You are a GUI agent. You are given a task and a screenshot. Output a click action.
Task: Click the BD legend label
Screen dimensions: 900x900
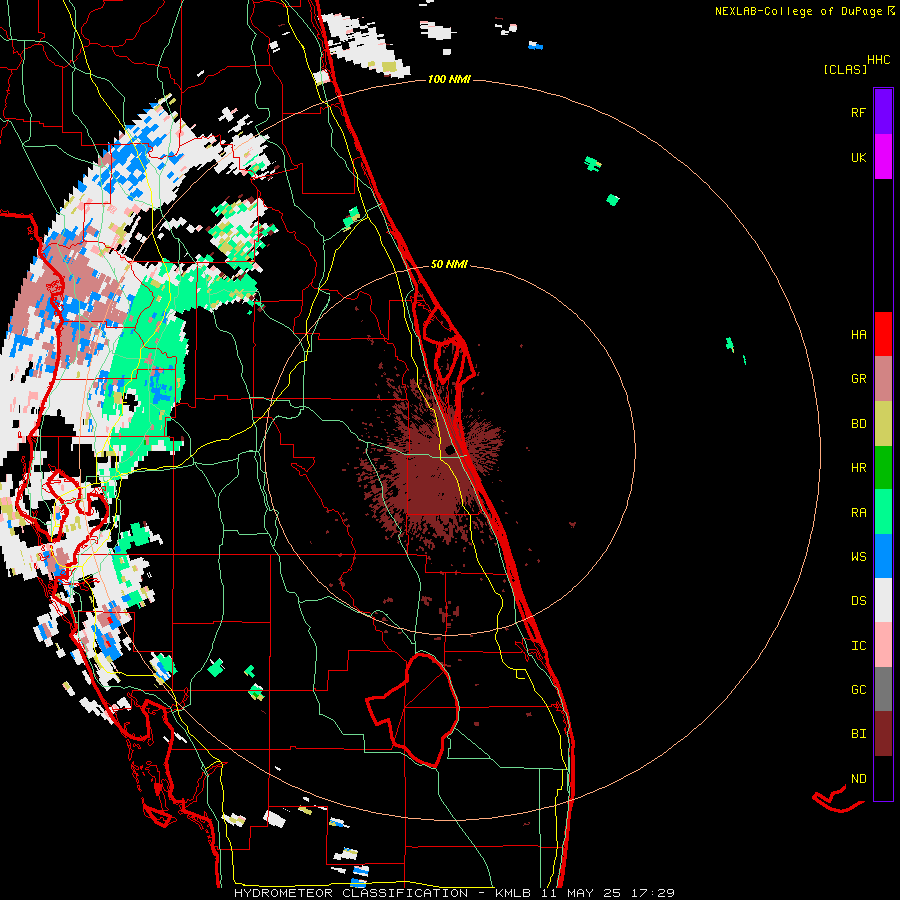click(858, 423)
